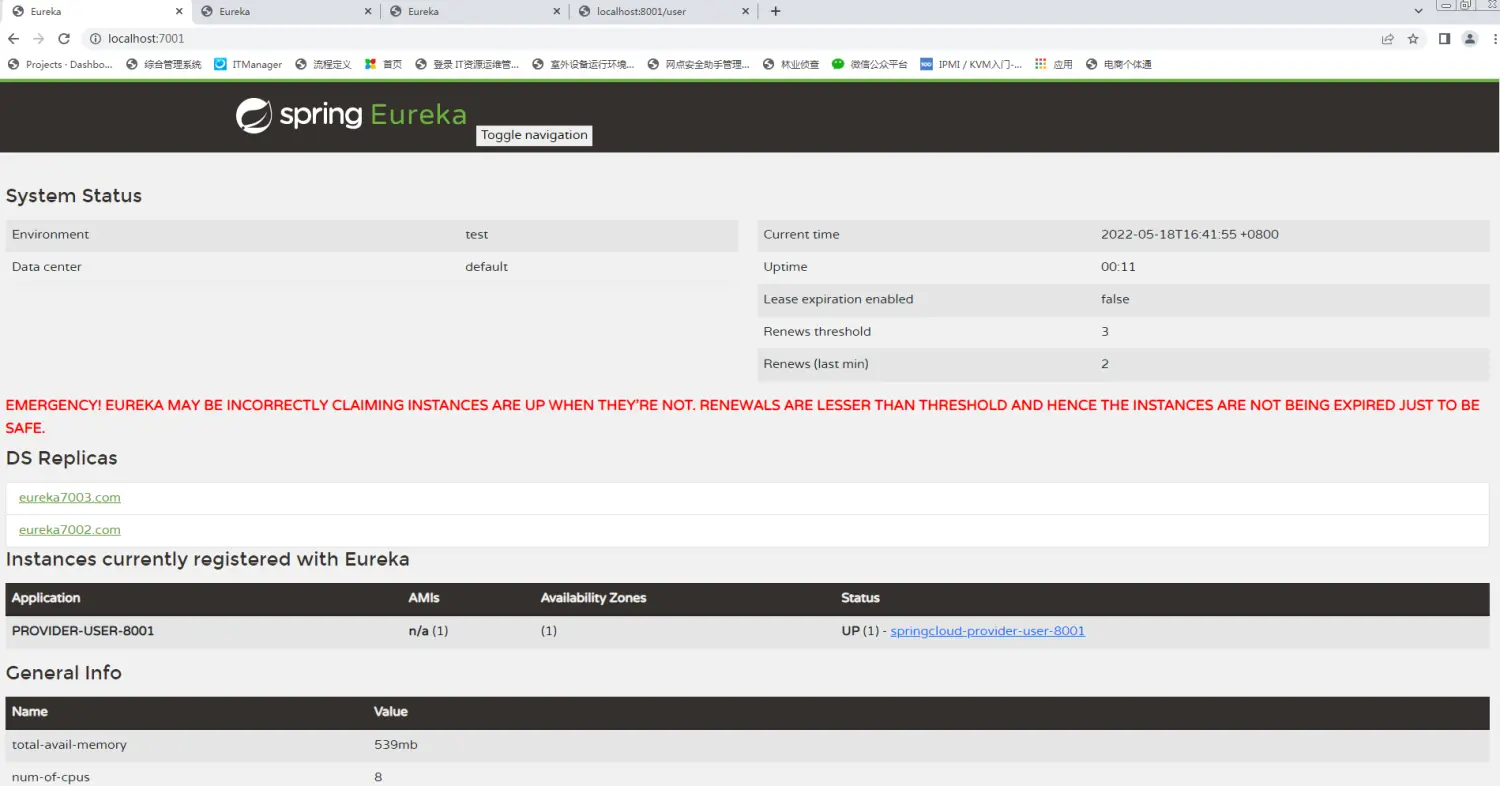
Task: Click the Uptime value 00:11
Action: coord(1118,267)
